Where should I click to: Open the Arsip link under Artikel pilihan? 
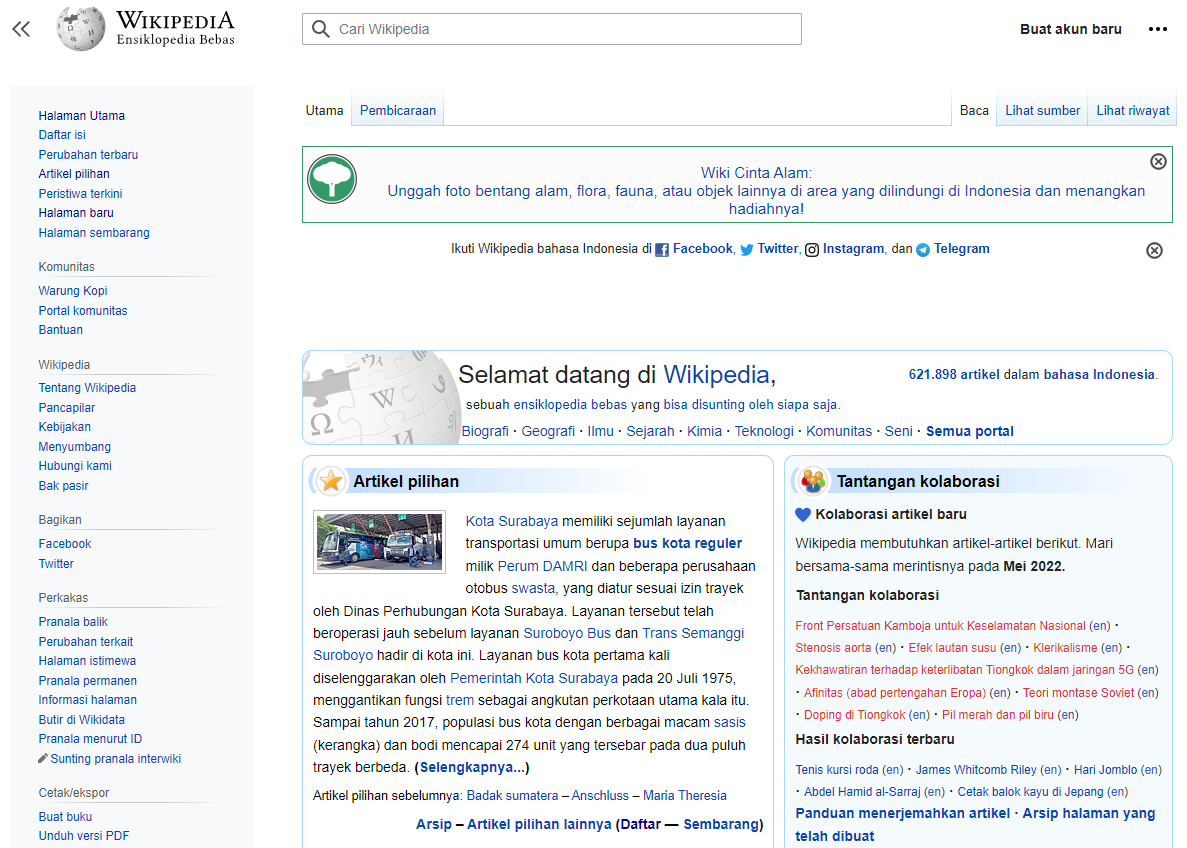(434, 824)
